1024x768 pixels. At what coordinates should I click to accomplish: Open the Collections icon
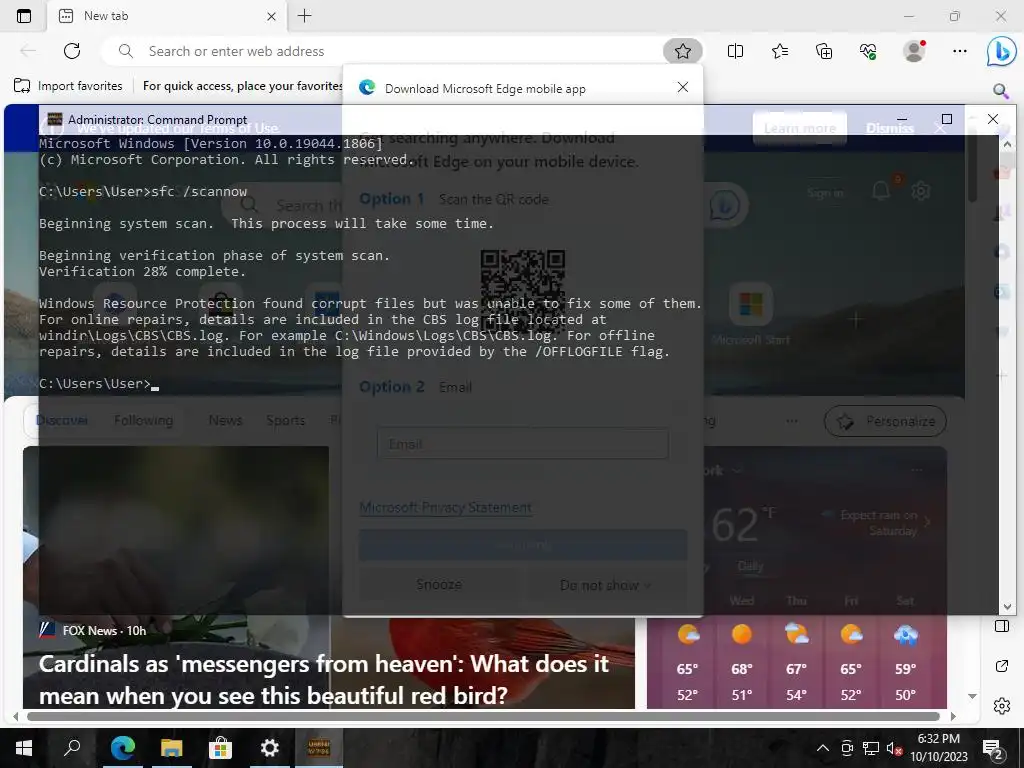[x=824, y=51]
